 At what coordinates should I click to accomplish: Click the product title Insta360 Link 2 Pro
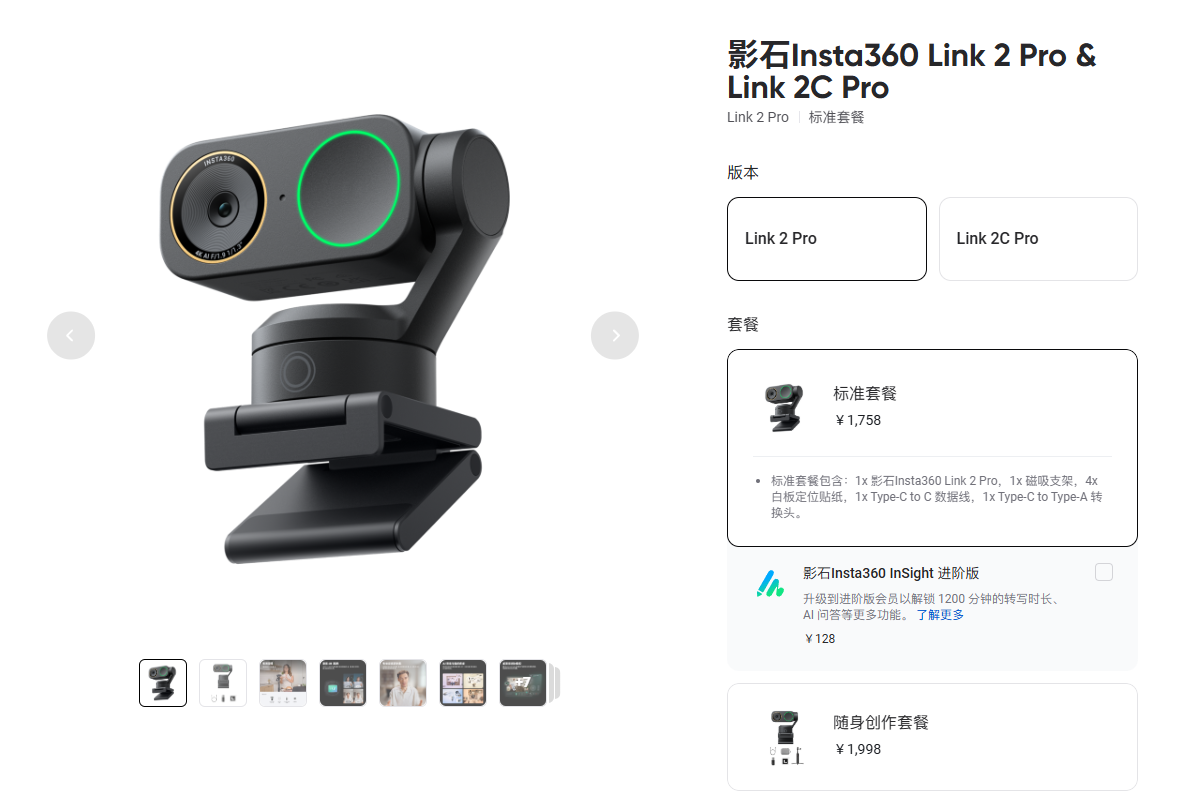pos(912,71)
